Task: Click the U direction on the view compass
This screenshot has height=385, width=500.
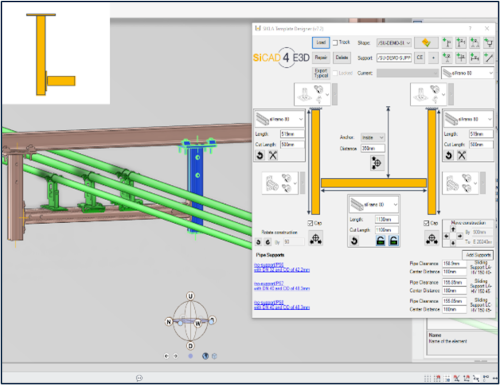Action: point(190,296)
